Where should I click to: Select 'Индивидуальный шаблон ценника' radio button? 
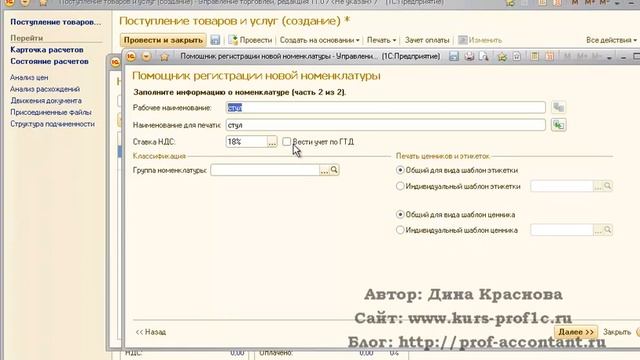click(400, 230)
